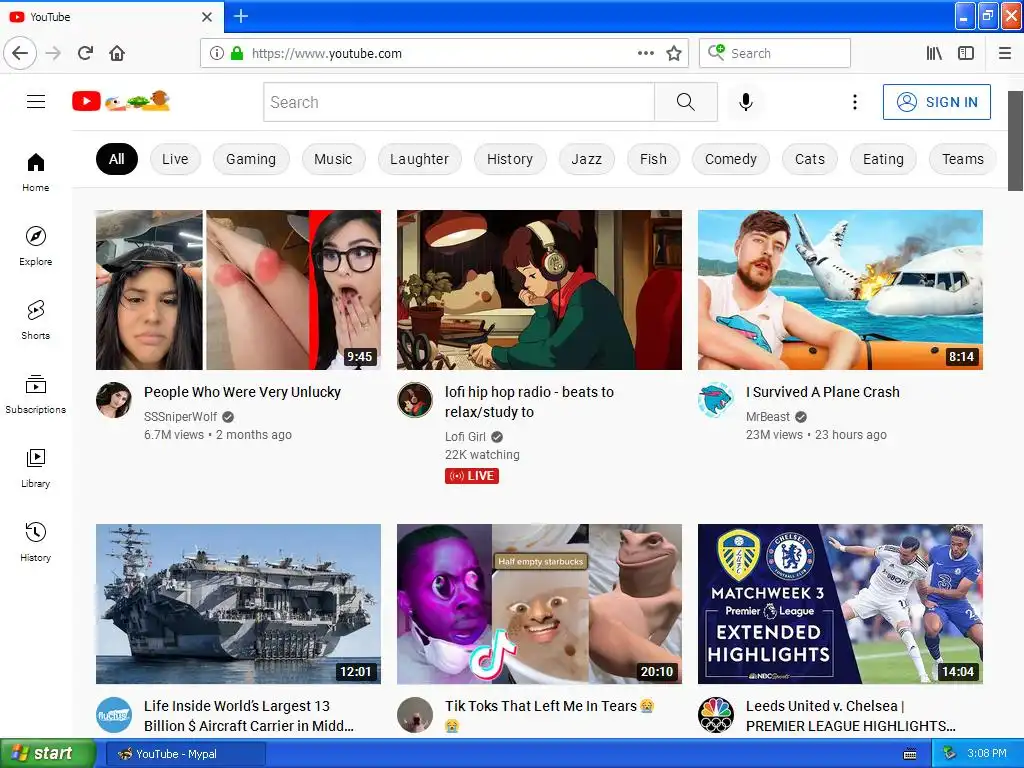Open I Survived A Plane Crash thumbnail
1024x768 pixels.
point(840,290)
